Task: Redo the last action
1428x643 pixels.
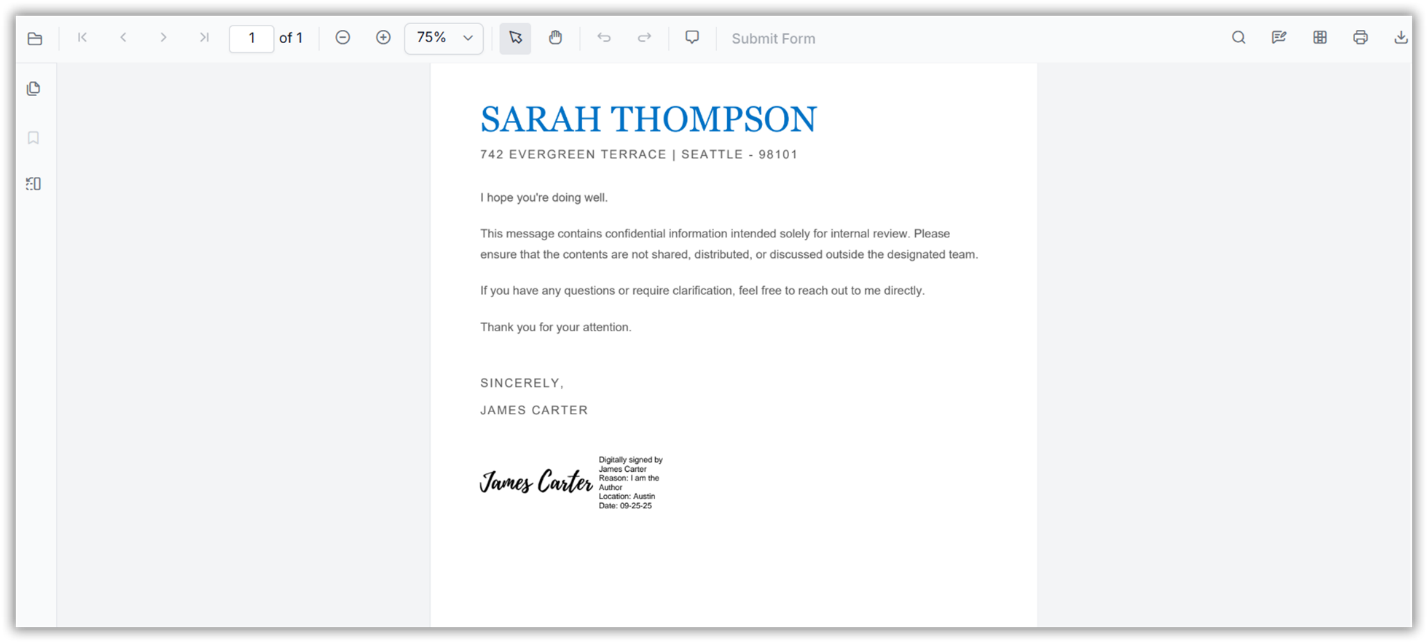Action: click(x=643, y=37)
